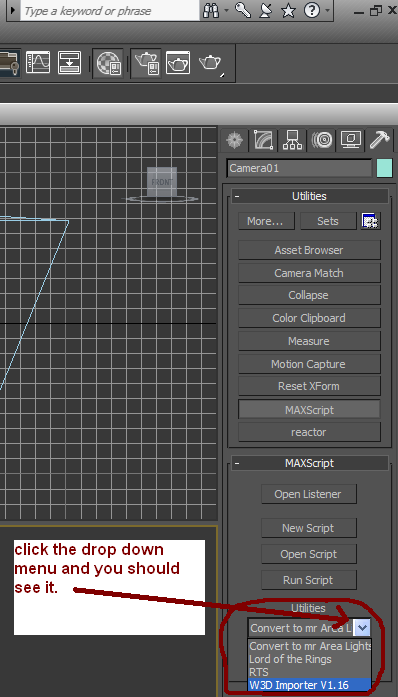Click the Sets button
The image size is (398, 697).
[x=328, y=221]
